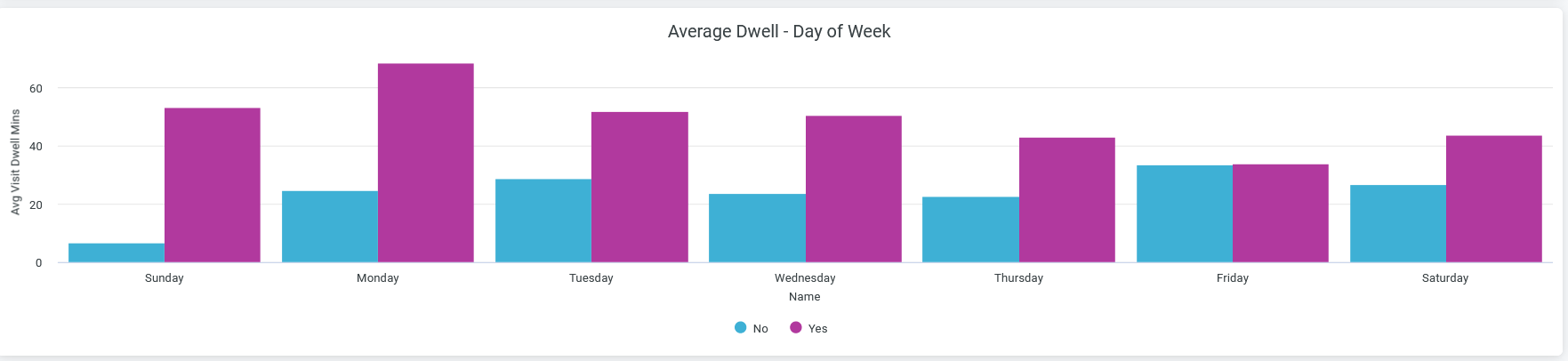Select Saturday's purple Yes bar
The height and width of the screenshot is (361, 1568).
point(1494,199)
